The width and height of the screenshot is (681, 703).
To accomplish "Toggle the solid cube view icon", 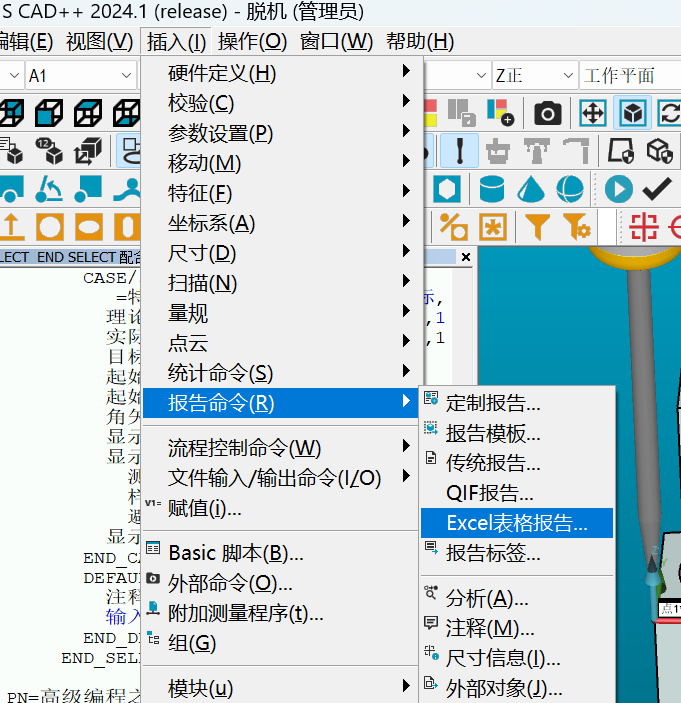I will (632, 113).
